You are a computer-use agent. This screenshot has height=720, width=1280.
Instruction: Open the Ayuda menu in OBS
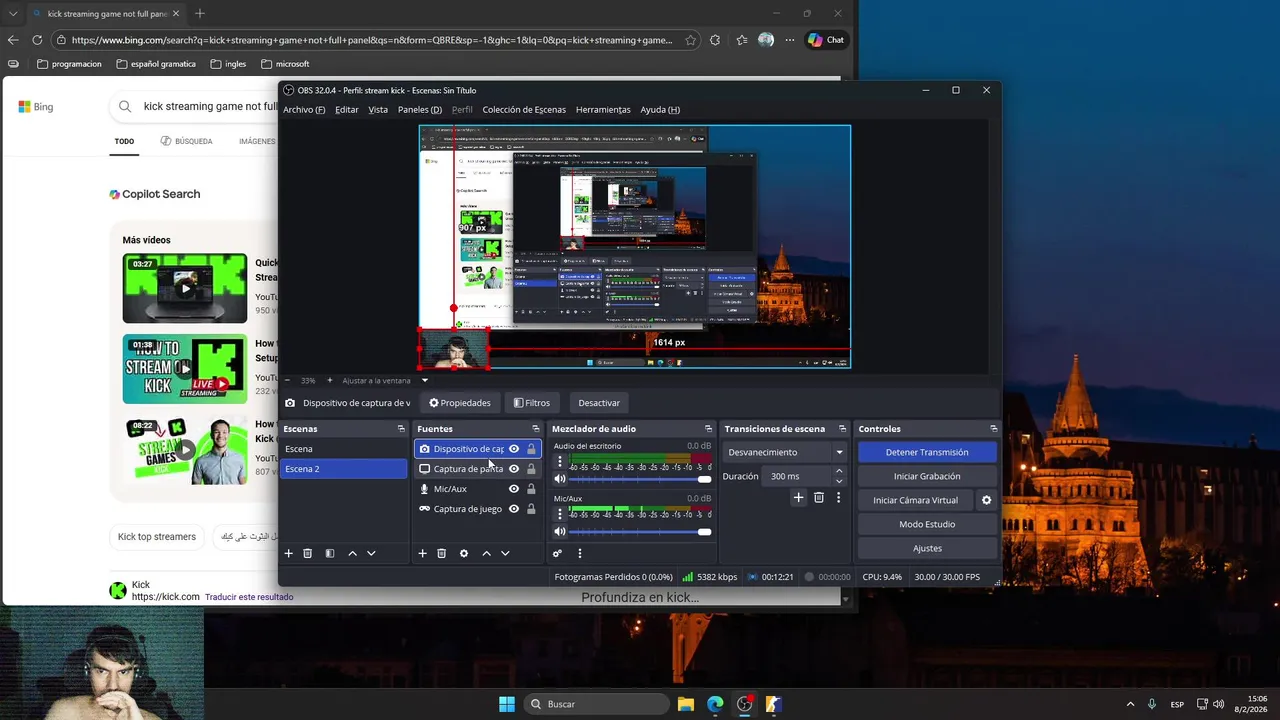pos(660,110)
